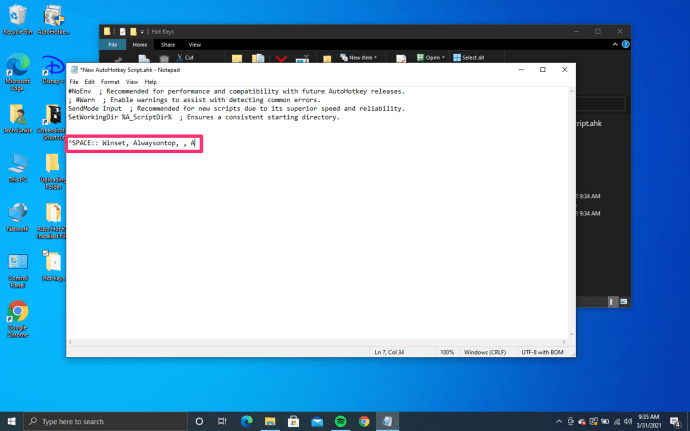Switch to Share tab in Hot Keys explorer
The width and height of the screenshot is (690, 431).
168,44
